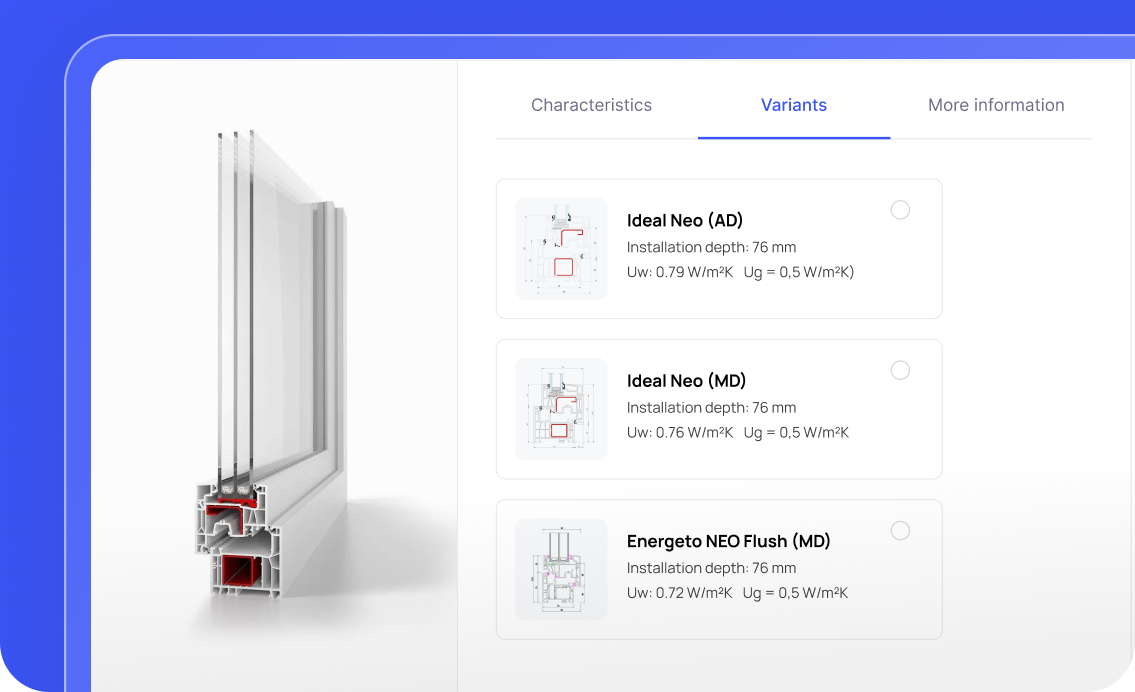Screen dimensions: 1135x692
Task: Click the Ideal Neo (MD) title text
Action: point(686,381)
